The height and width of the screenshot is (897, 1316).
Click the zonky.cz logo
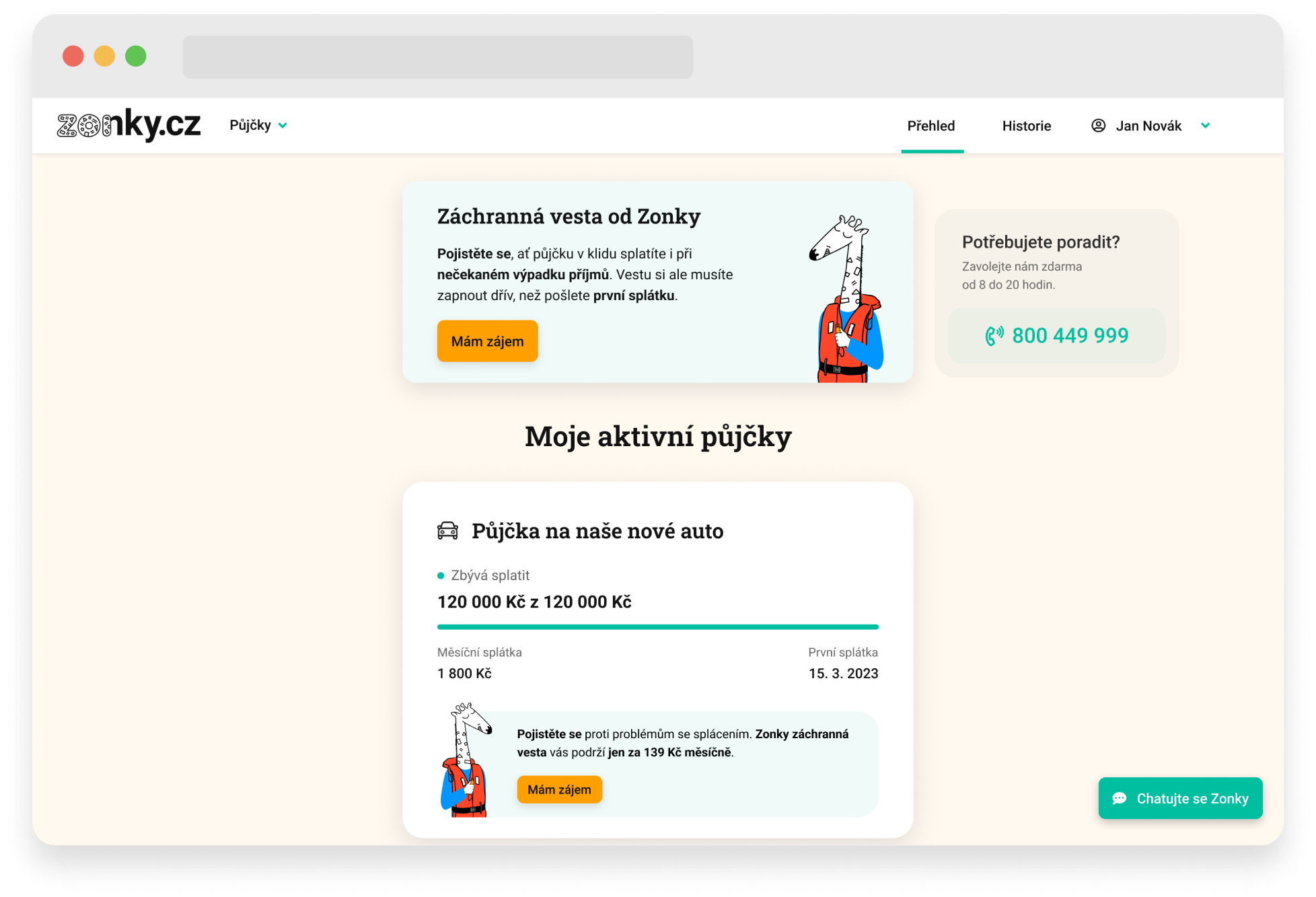129,125
